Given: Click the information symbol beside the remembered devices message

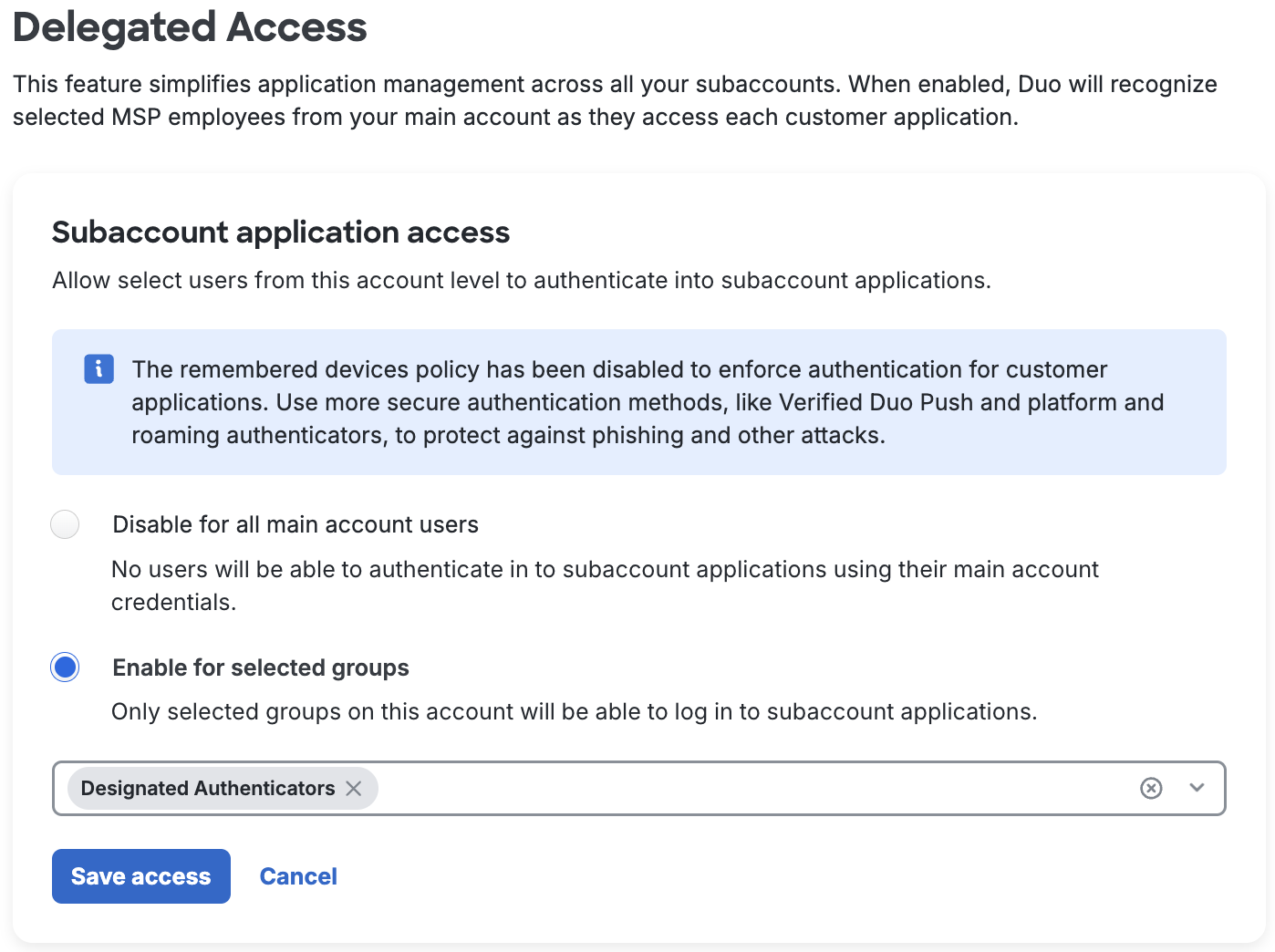Looking at the screenshot, I should (98, 369).
